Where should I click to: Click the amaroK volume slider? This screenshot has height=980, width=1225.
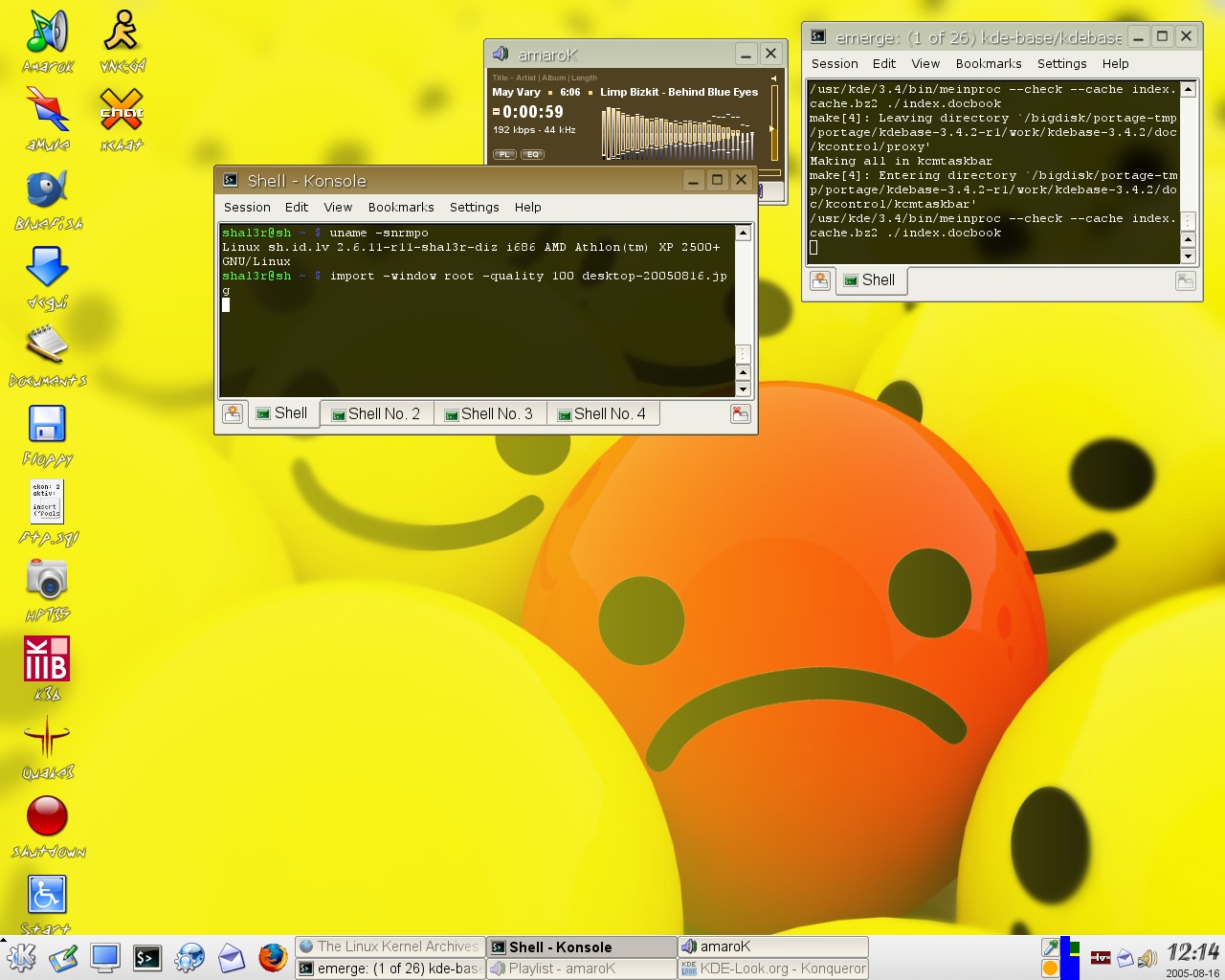(773, 122)
